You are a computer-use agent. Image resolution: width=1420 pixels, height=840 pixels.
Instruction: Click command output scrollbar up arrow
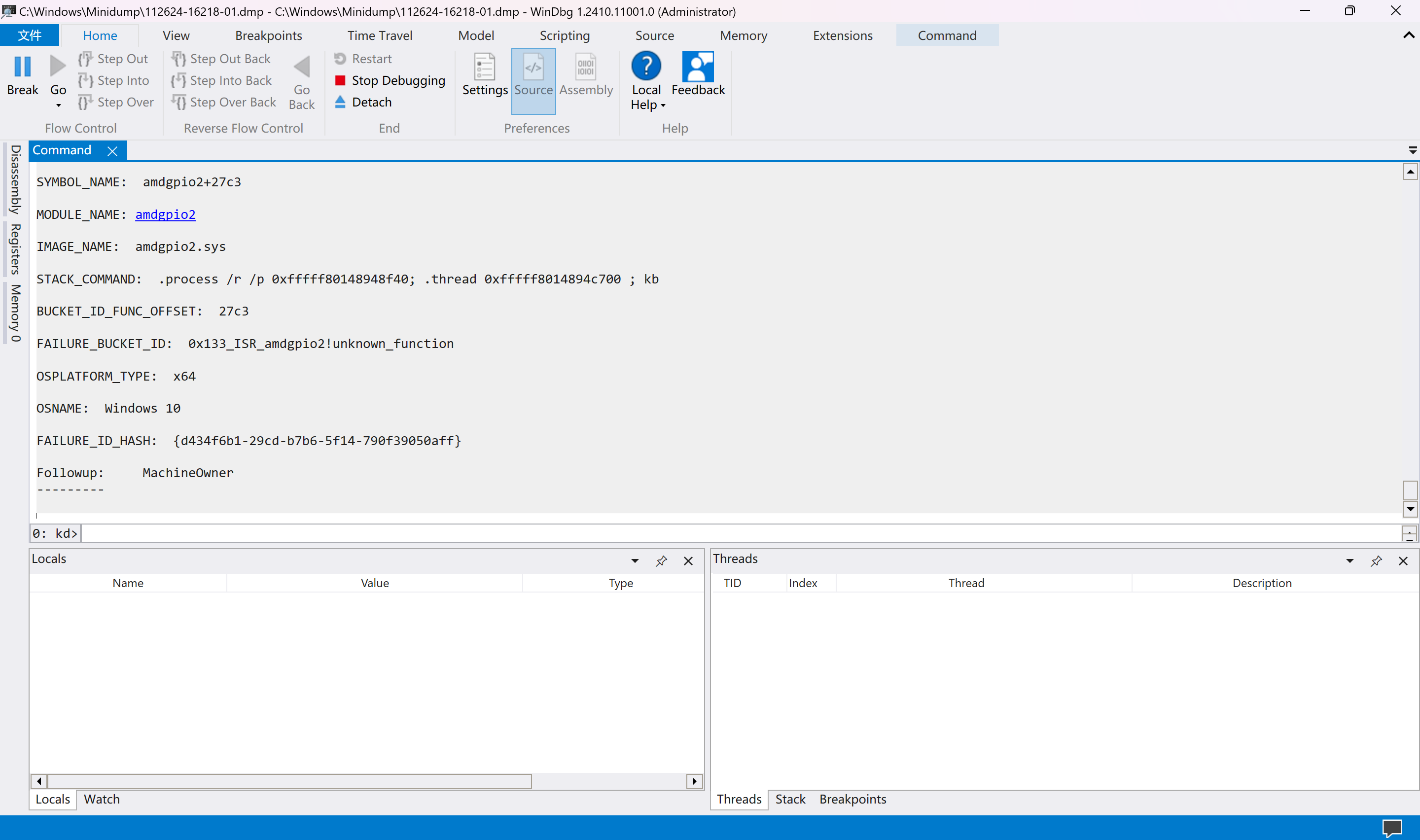pyautogui.click(x=1410, y=172)
